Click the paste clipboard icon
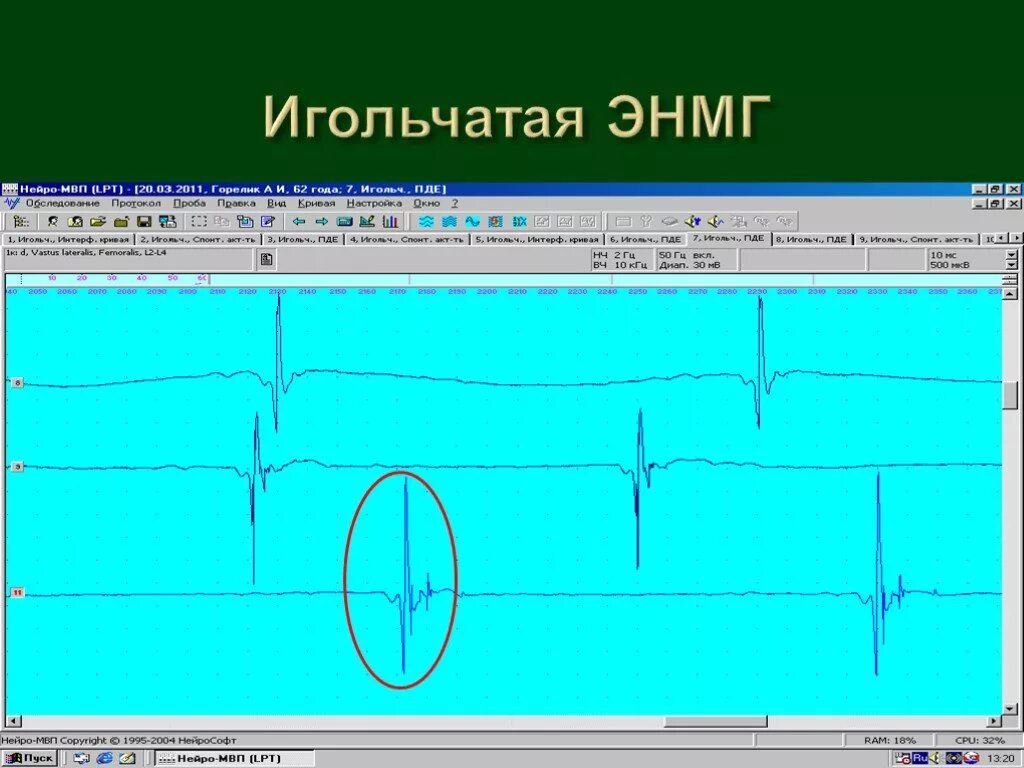This screenshot has width=1024, height=768. pyautogui.click(x=245, y=221)
